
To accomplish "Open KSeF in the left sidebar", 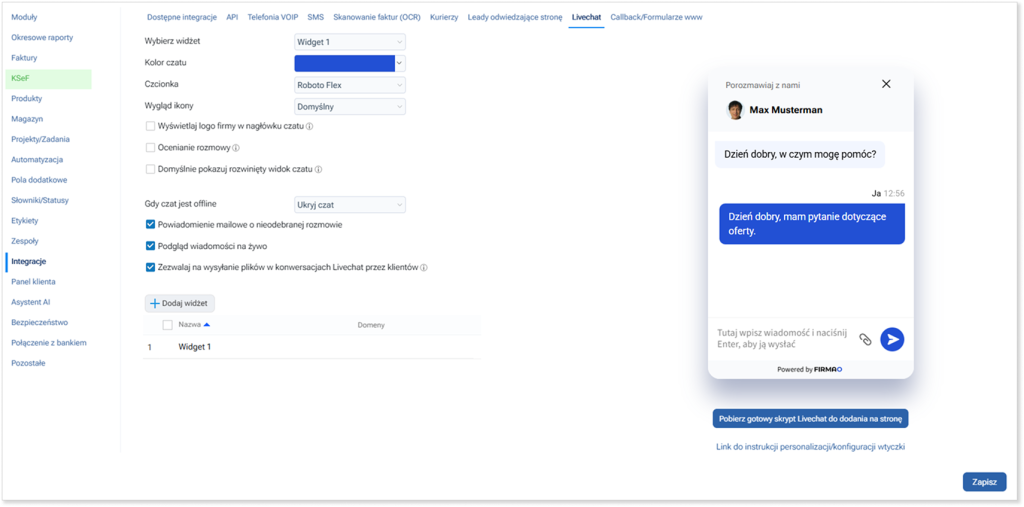I will (48, 78).
